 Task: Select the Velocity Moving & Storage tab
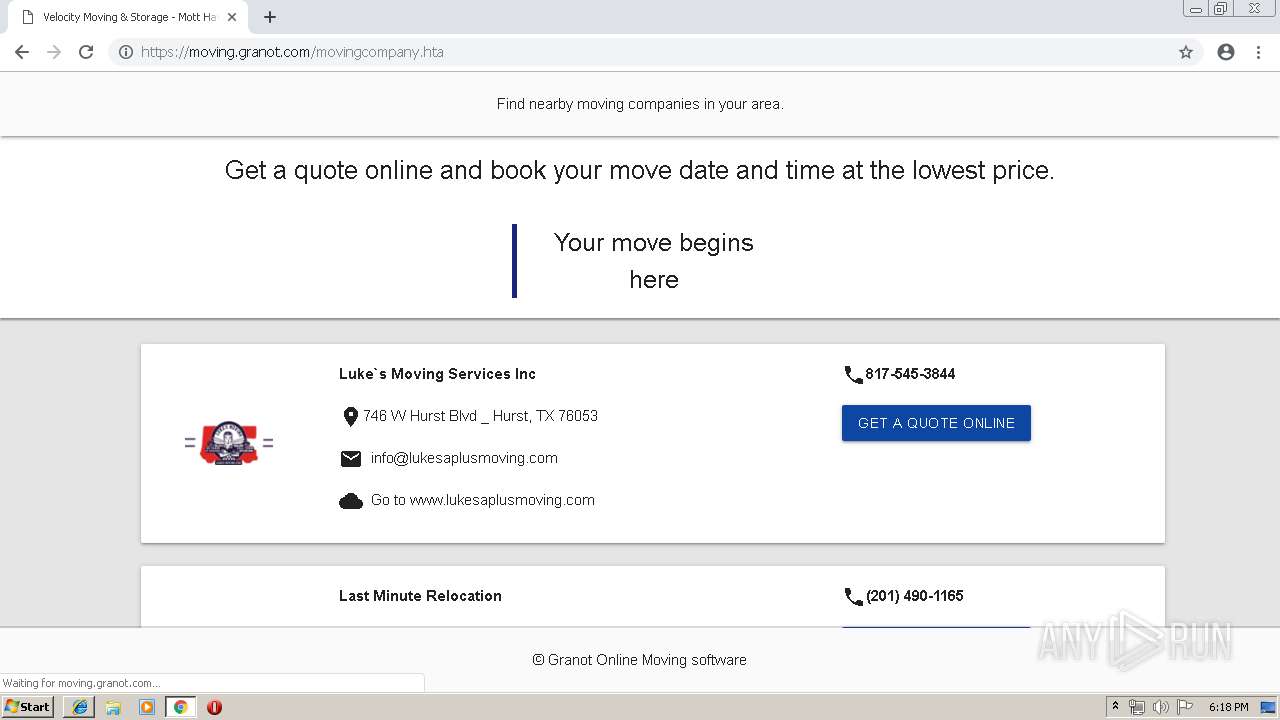click(125, 17)
